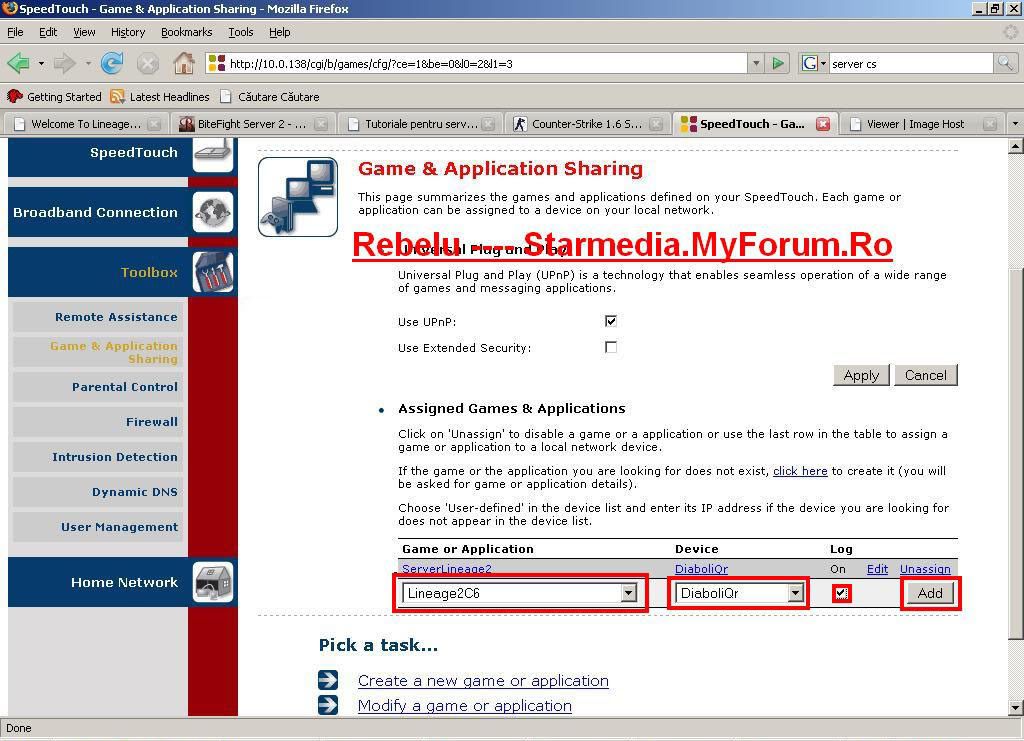This screenshot has width=1024, height=741.
Task: Open the History menu
Action: (128, 32)
